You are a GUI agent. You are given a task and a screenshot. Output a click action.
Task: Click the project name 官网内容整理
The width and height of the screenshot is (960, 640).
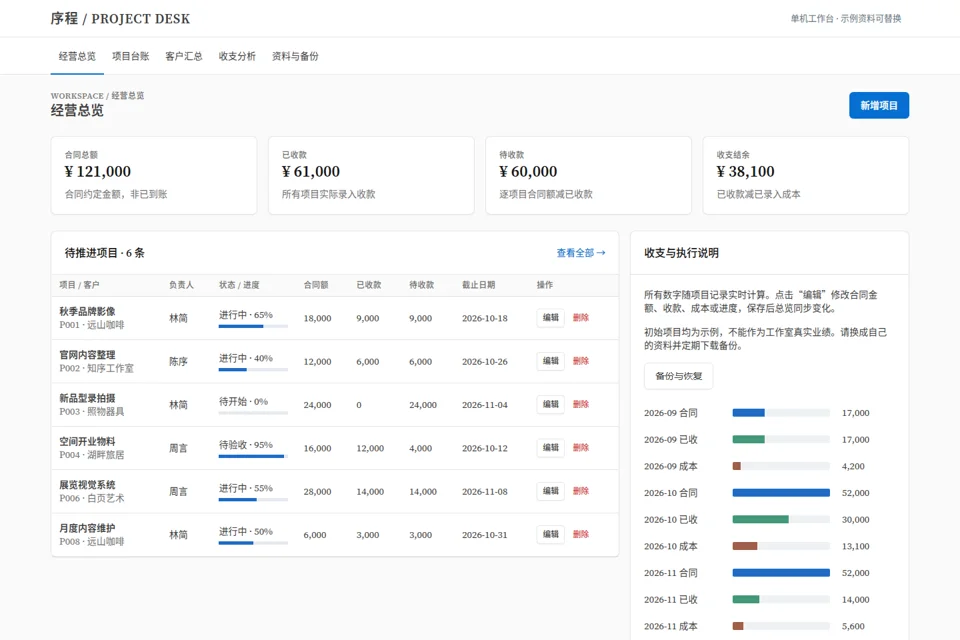[87, 355]
